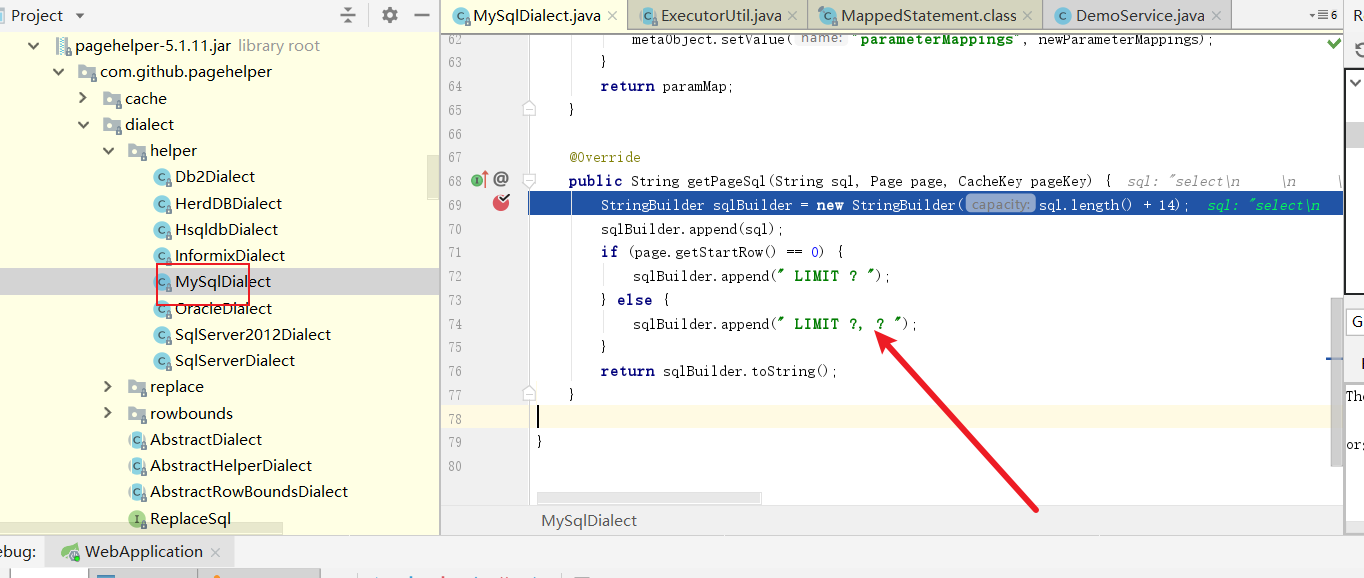Collapse the dialect package folder
Image resolution: width=1364 pixels, height=578 pixels.
tap(84, 125)
